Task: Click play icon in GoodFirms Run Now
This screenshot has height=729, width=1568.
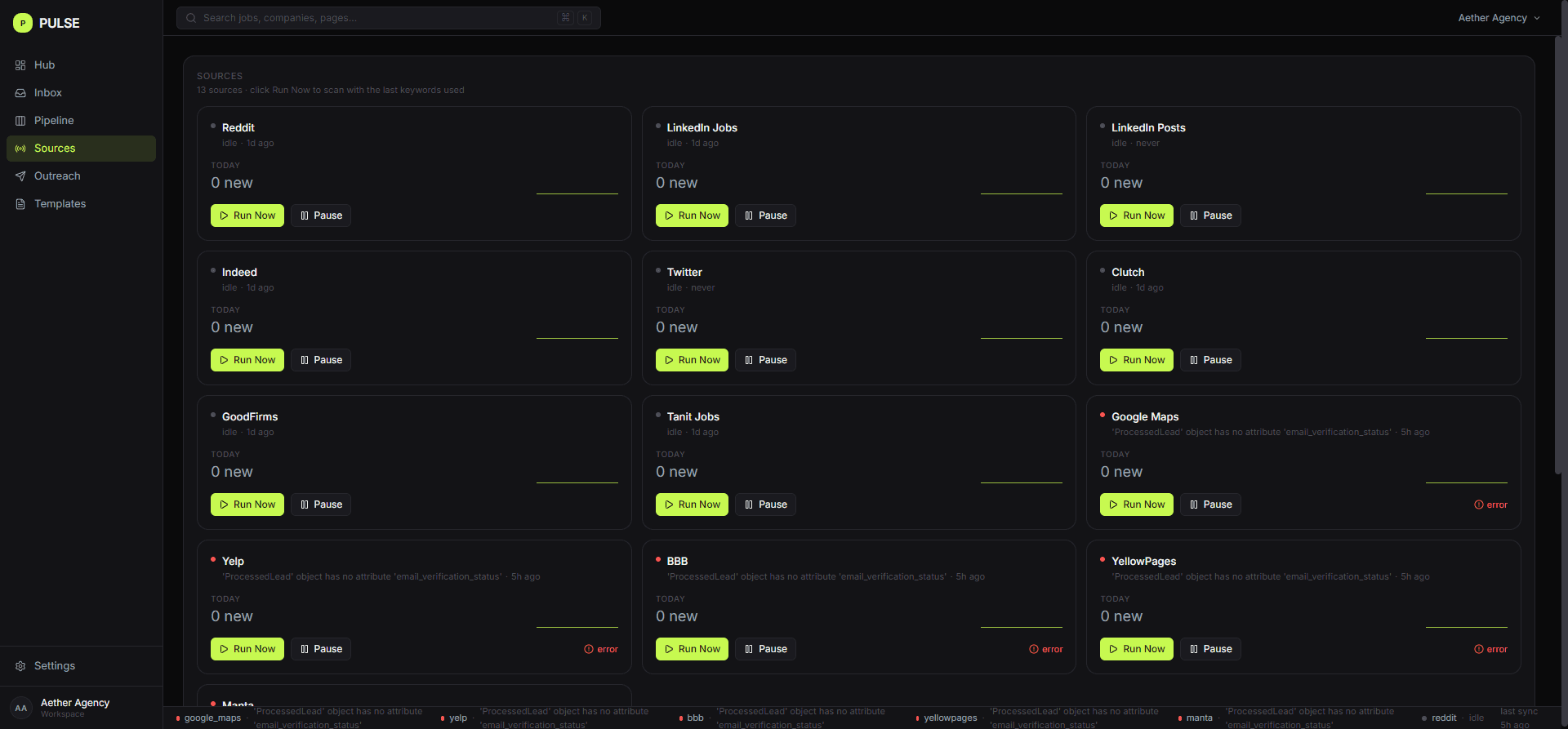Action: tap(224, 505)
